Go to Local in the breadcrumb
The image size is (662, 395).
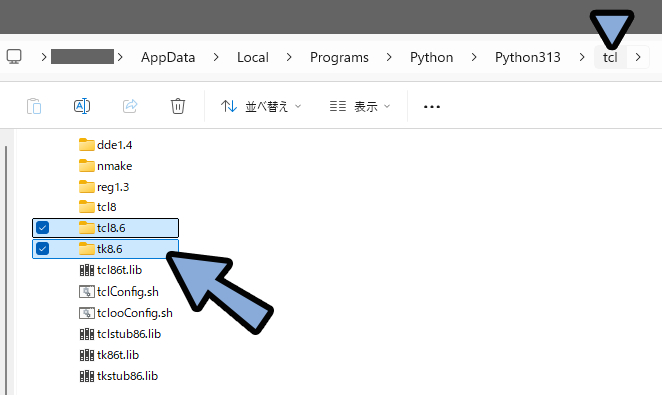[x=252, y=57]
